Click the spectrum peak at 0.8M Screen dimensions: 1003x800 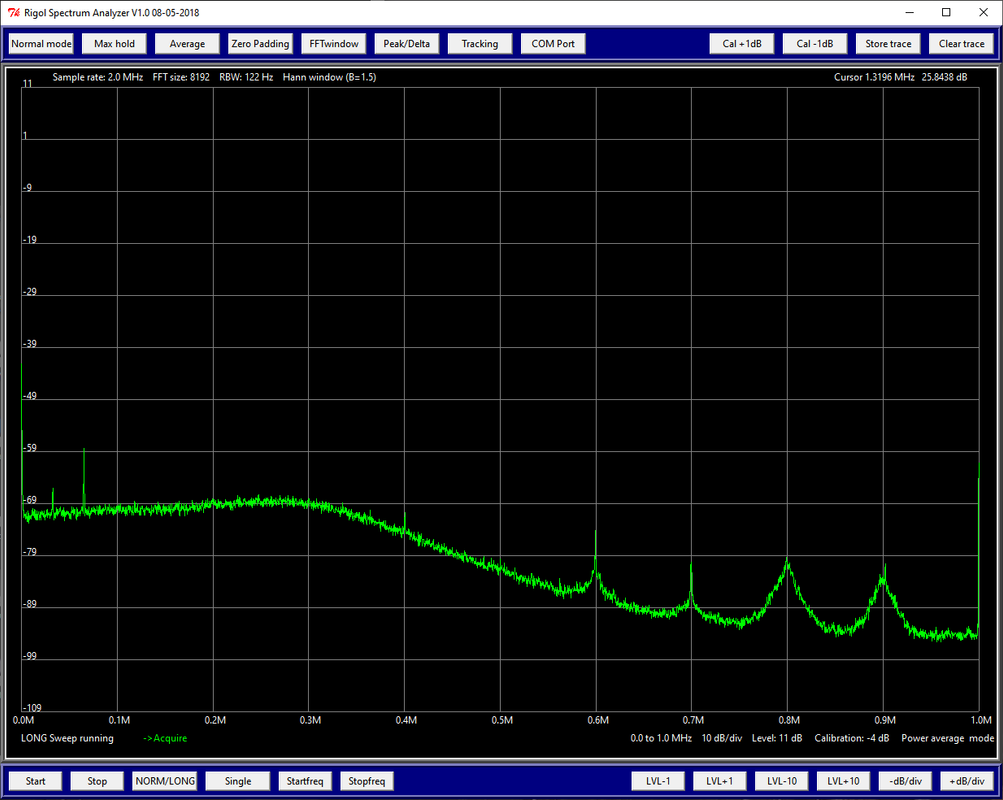787,561
